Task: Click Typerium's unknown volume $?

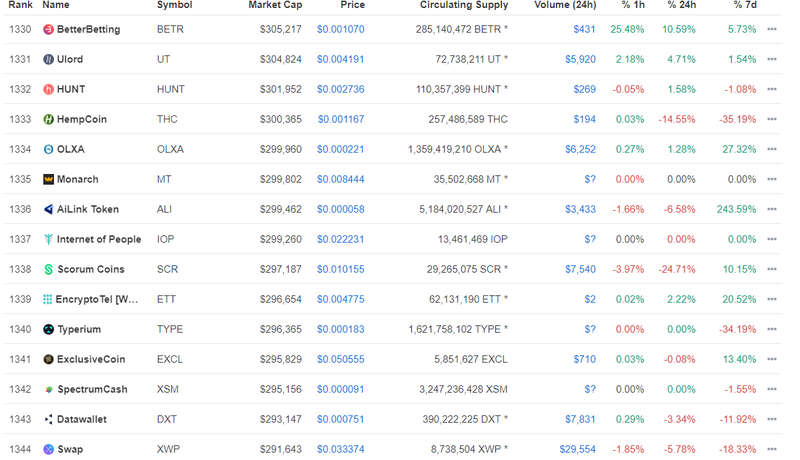Action: point(590,329)
